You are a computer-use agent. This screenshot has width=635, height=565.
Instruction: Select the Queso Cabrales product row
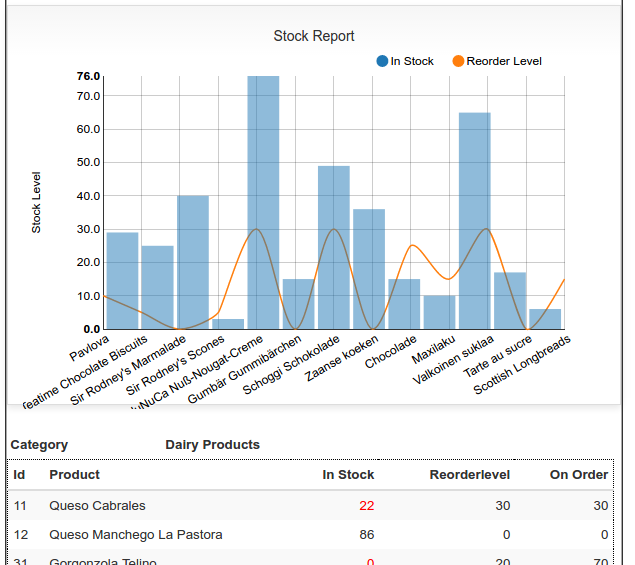97,506
